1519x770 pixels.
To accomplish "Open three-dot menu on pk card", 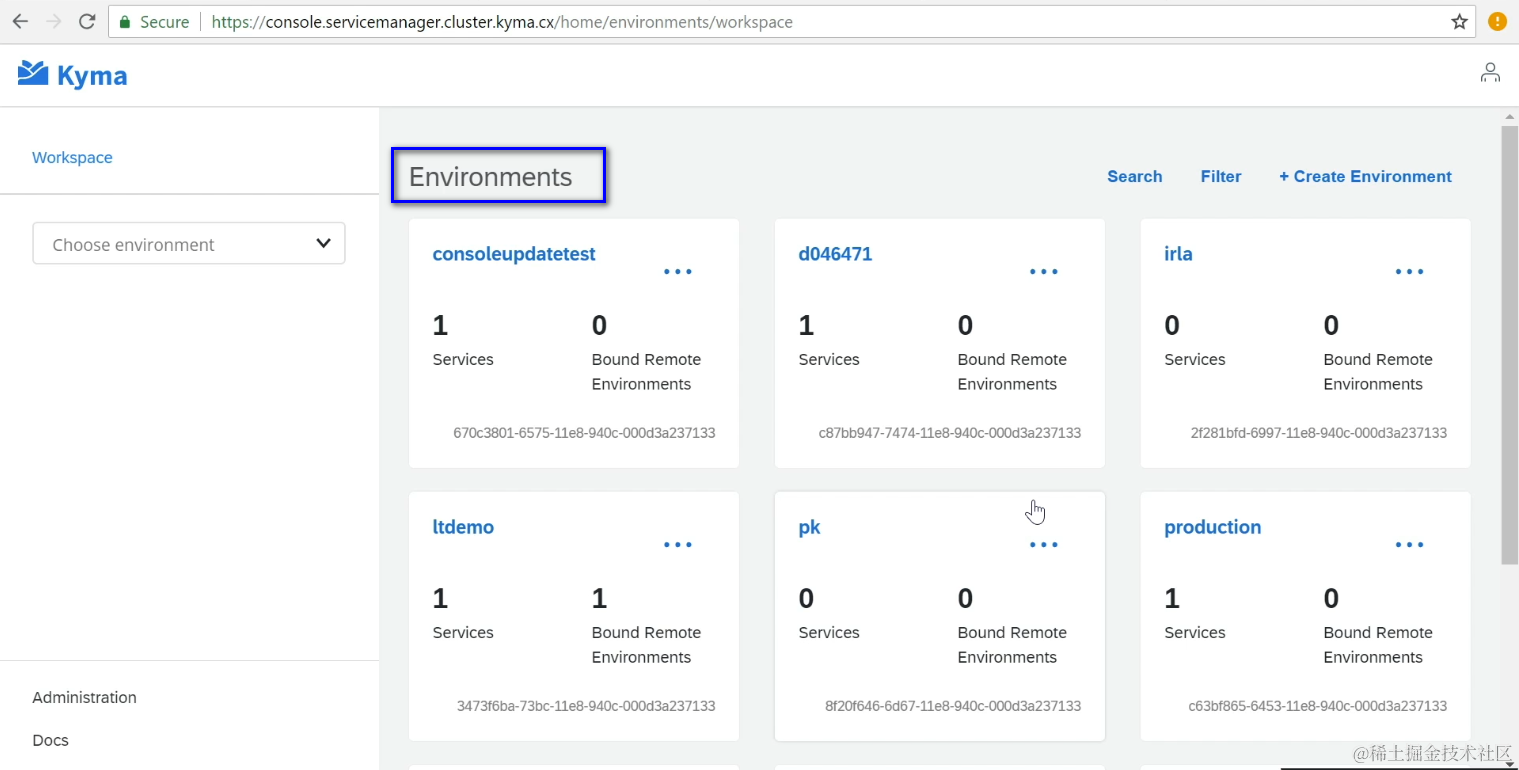I will 1044,545.
